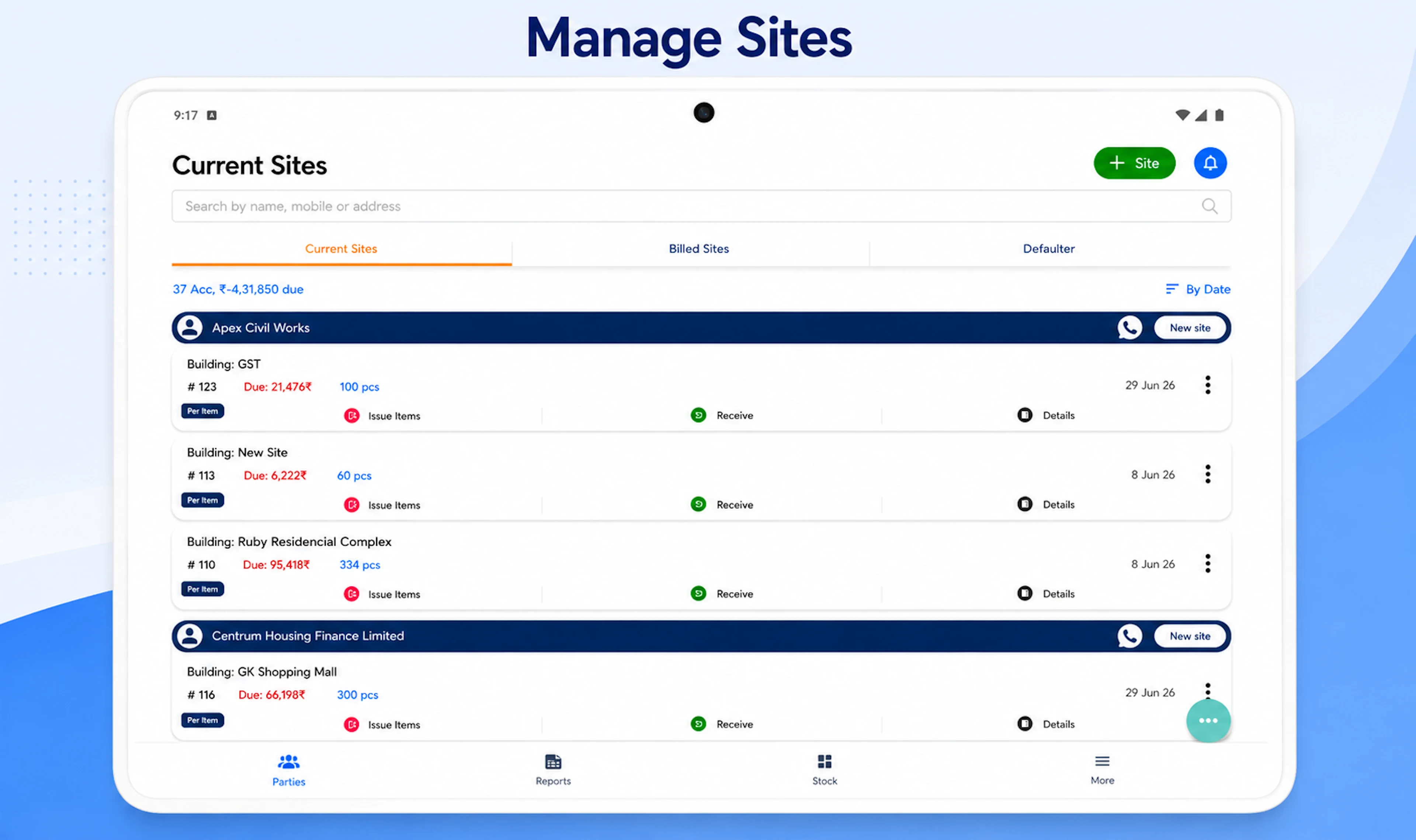Open Centrum Housing Finance profile avatar
Image resolution: width=1416 pixels, height=840 pixels.
(x=190, y=636)
